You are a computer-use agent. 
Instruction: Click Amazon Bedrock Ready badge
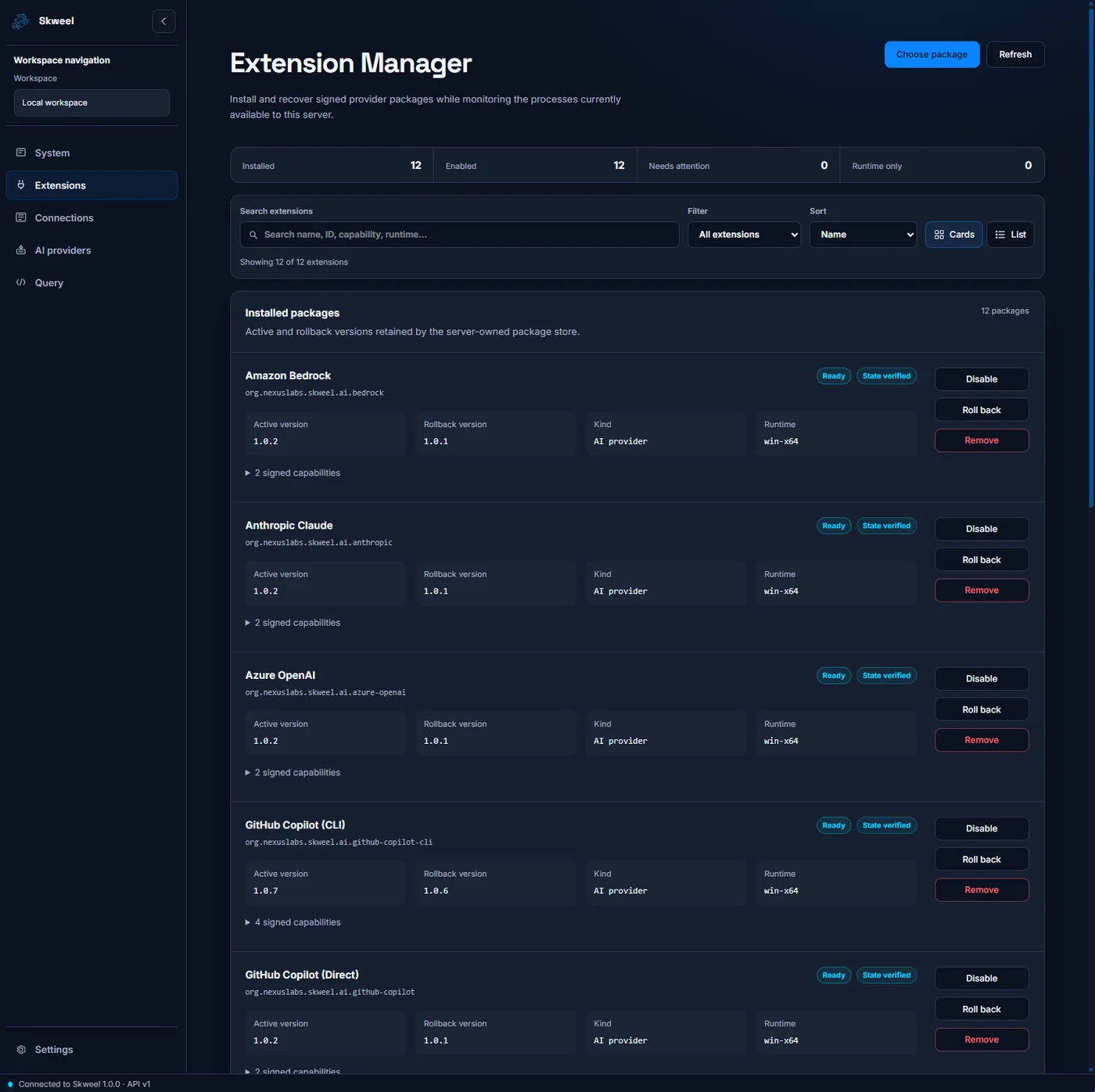[x=834, y=376]
